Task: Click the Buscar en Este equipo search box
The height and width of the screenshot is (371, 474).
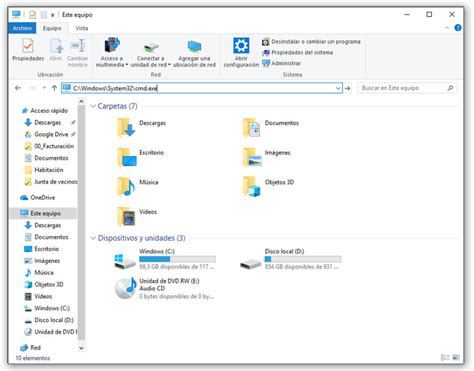Action: (x=407, y=88)
